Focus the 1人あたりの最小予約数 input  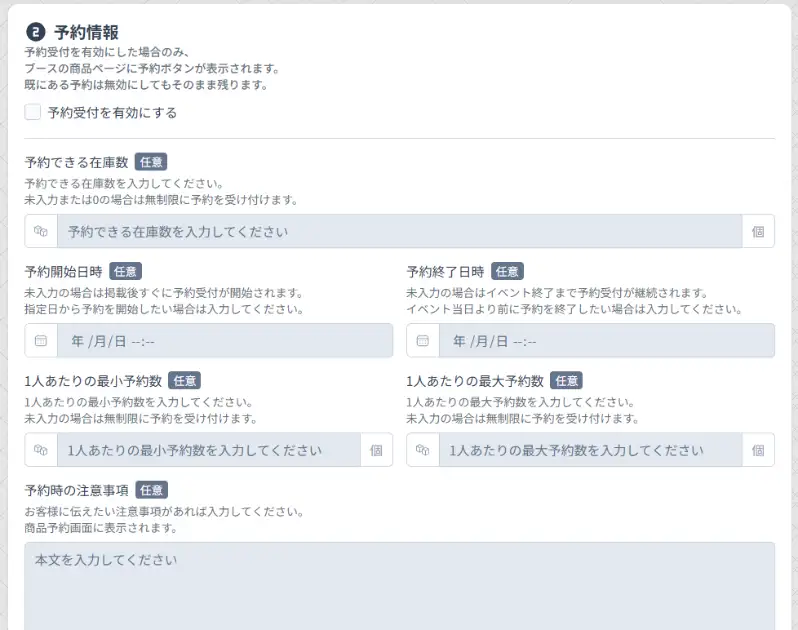pyautogui.click(x=208, y=450)
